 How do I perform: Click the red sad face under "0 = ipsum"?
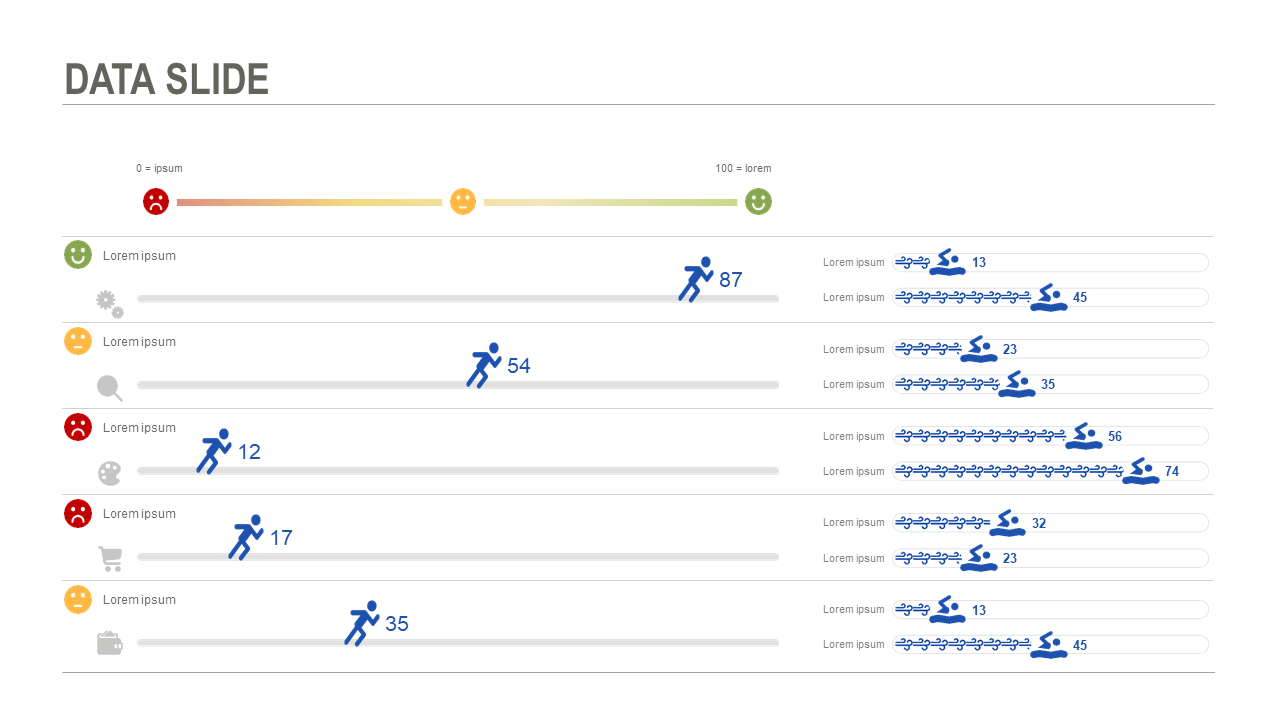coord(156,202)
